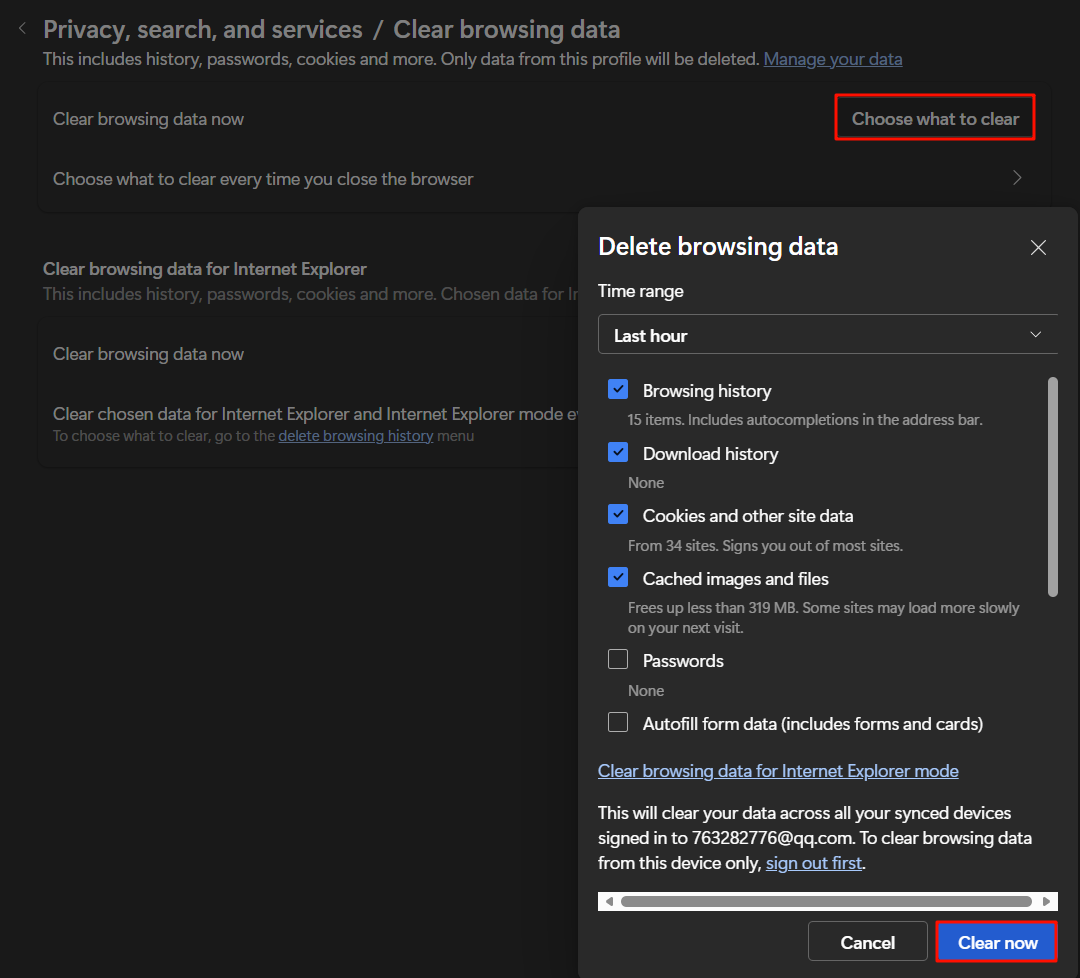Check Autofill form data option

[x=618, y=723]
